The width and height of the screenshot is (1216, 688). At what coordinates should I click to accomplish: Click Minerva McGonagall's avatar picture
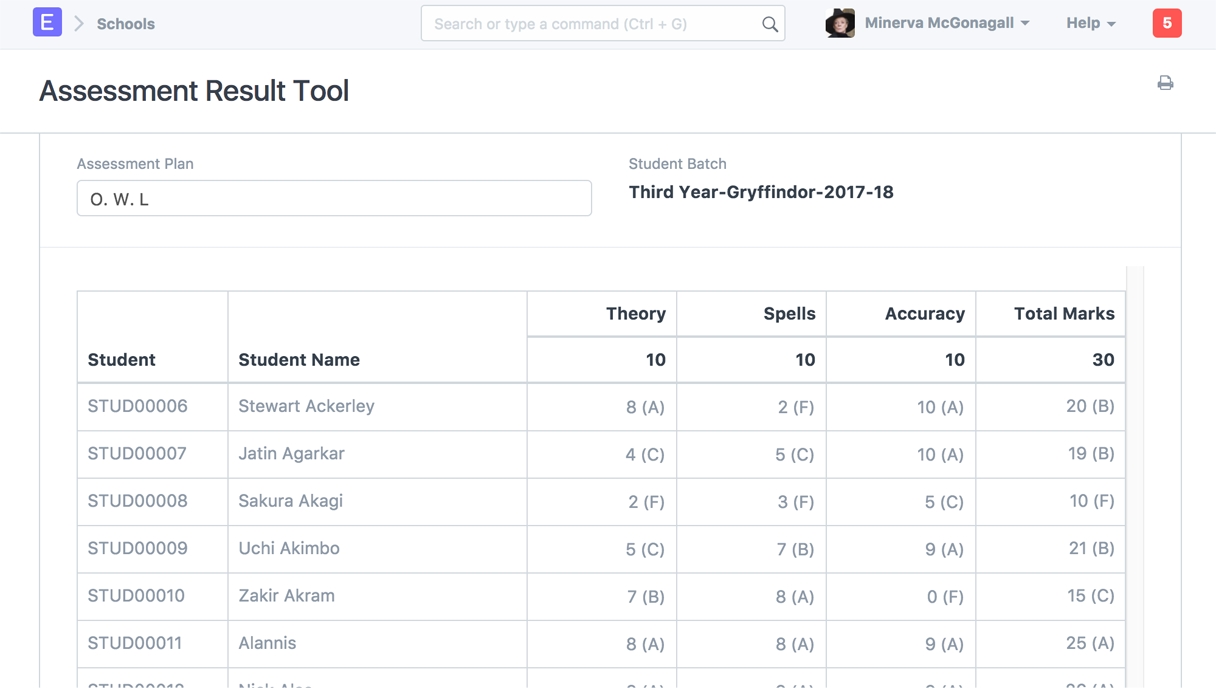click(840, 23)
